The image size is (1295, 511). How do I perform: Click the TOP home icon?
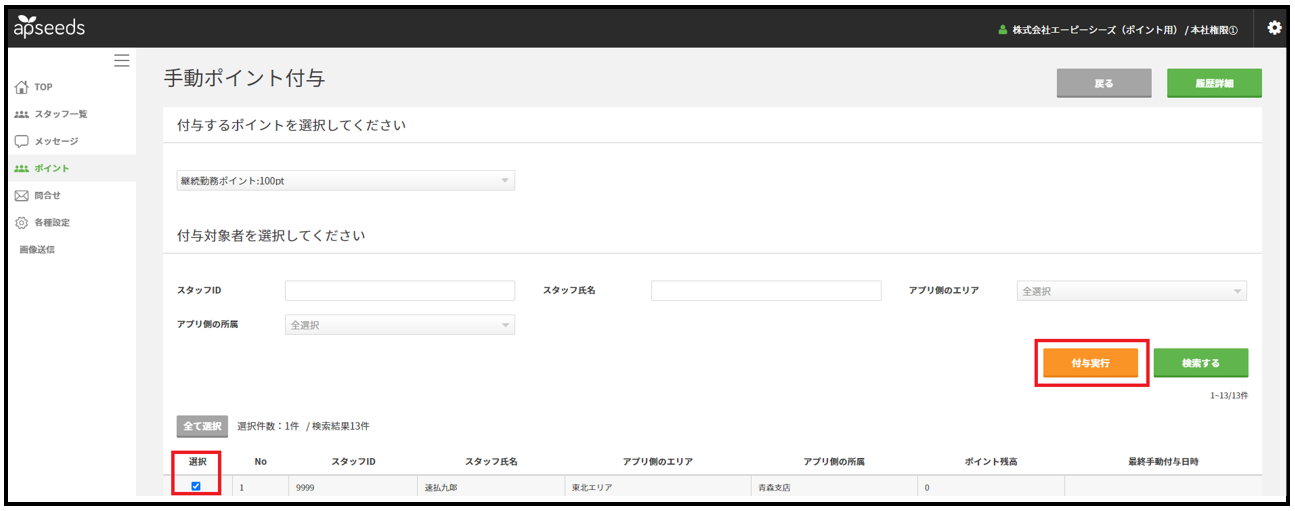22,87
